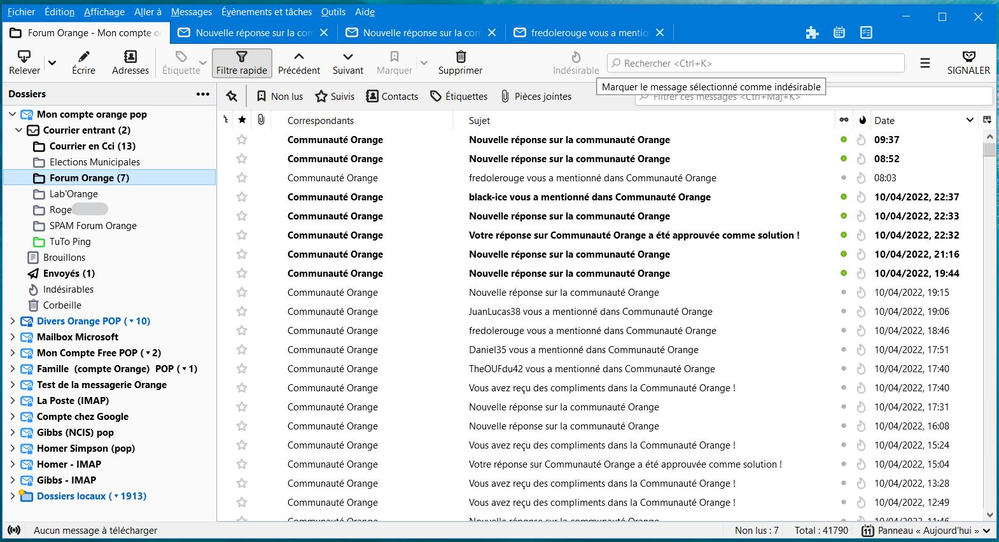This screenshot has height=542, width=999.
Task: Expand the Divers Orange POP account
Action: click(x=12, y=321)
